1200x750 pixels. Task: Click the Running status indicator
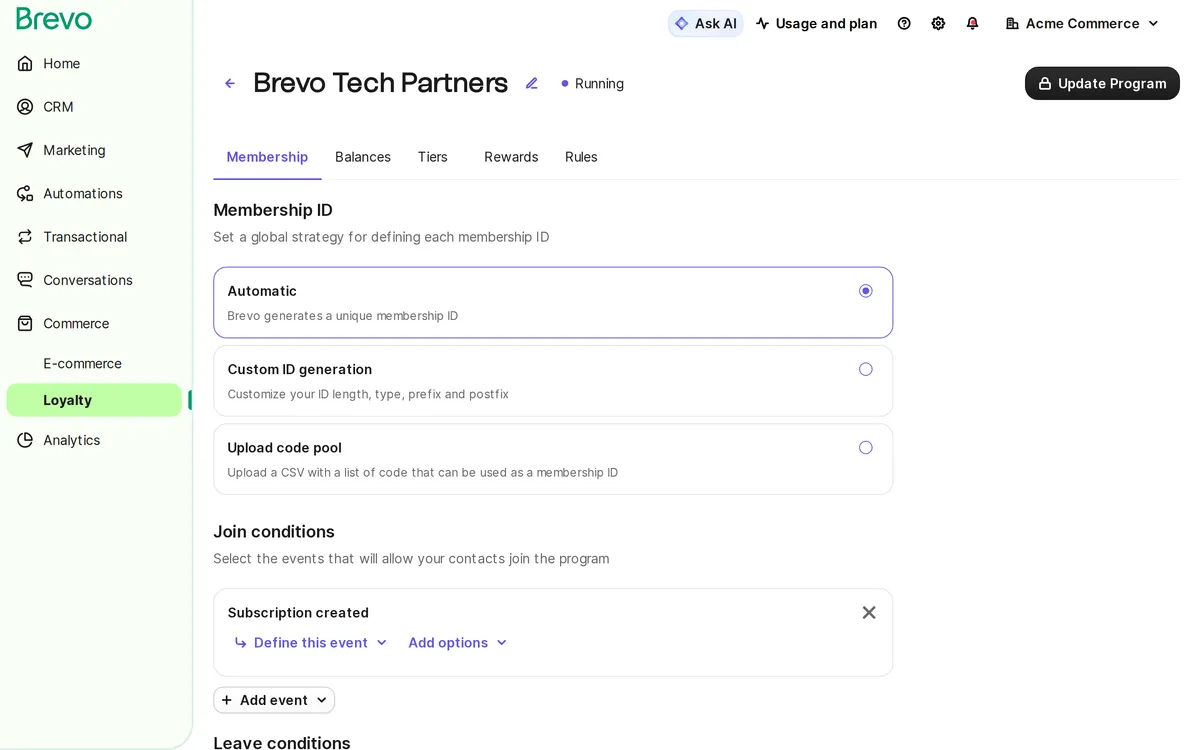pyautogui.click(x=593, y=83)
